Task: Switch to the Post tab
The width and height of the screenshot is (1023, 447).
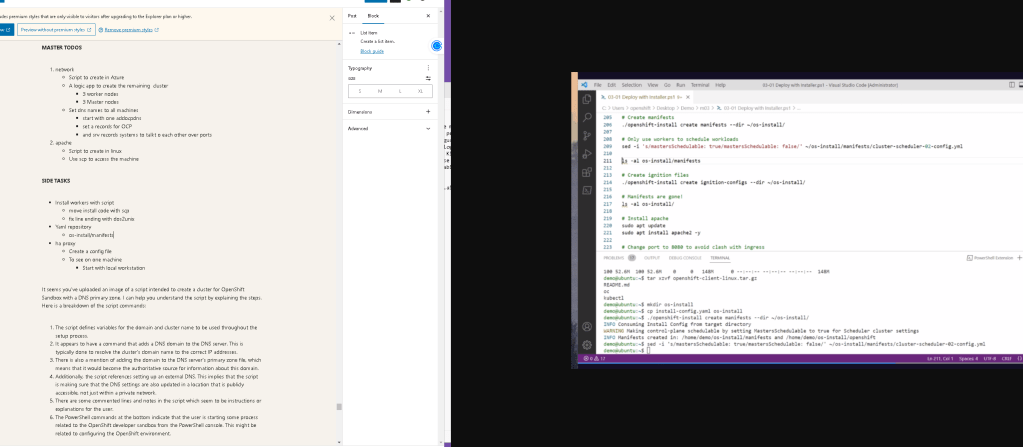Action: click(352, 16)
